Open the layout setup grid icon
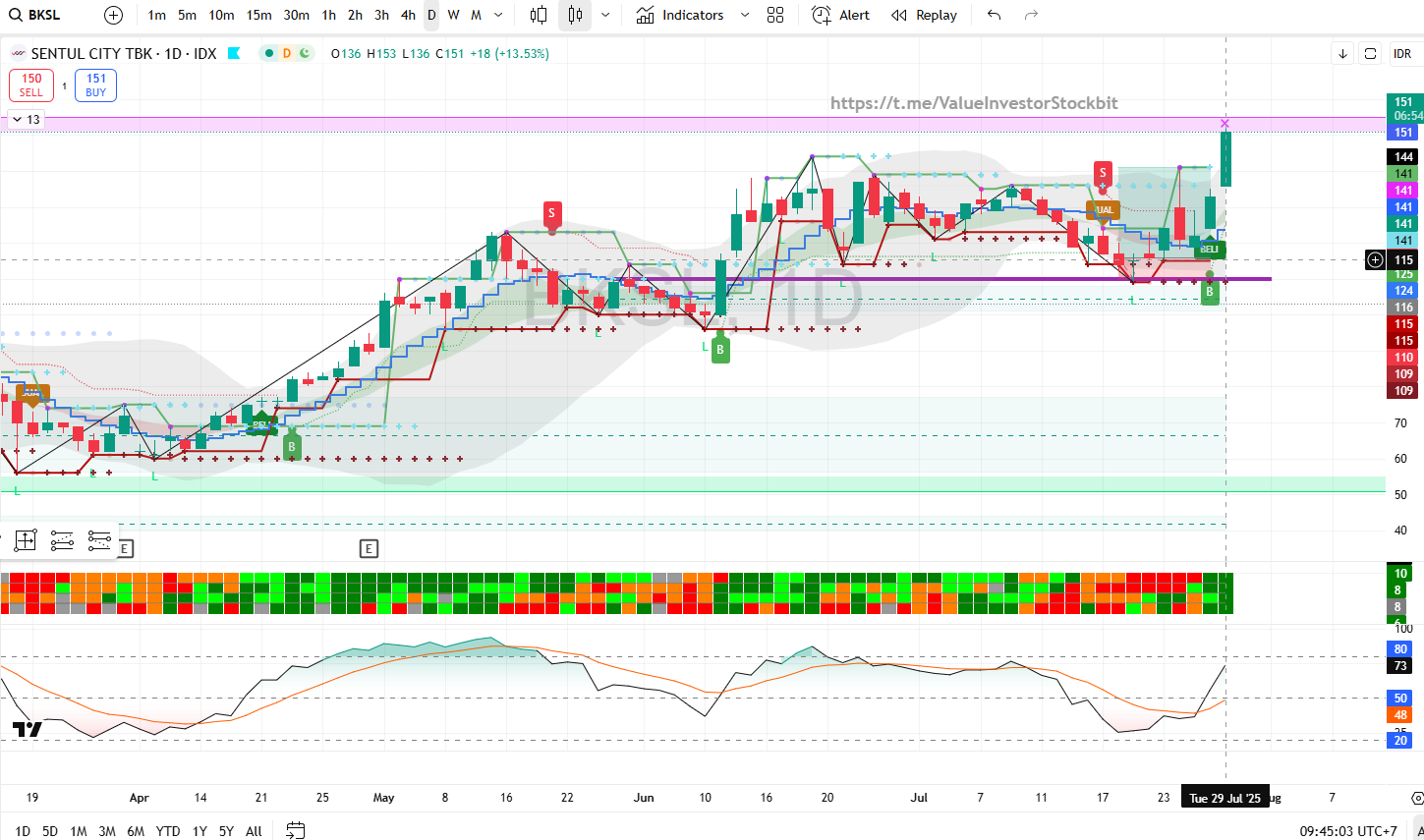Screen dimensions: 1424x840 775,15
